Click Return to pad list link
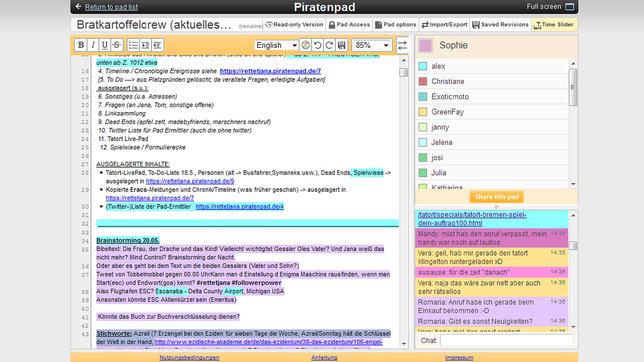The width and height of the screenshot is (644, 362). [111, 7]
